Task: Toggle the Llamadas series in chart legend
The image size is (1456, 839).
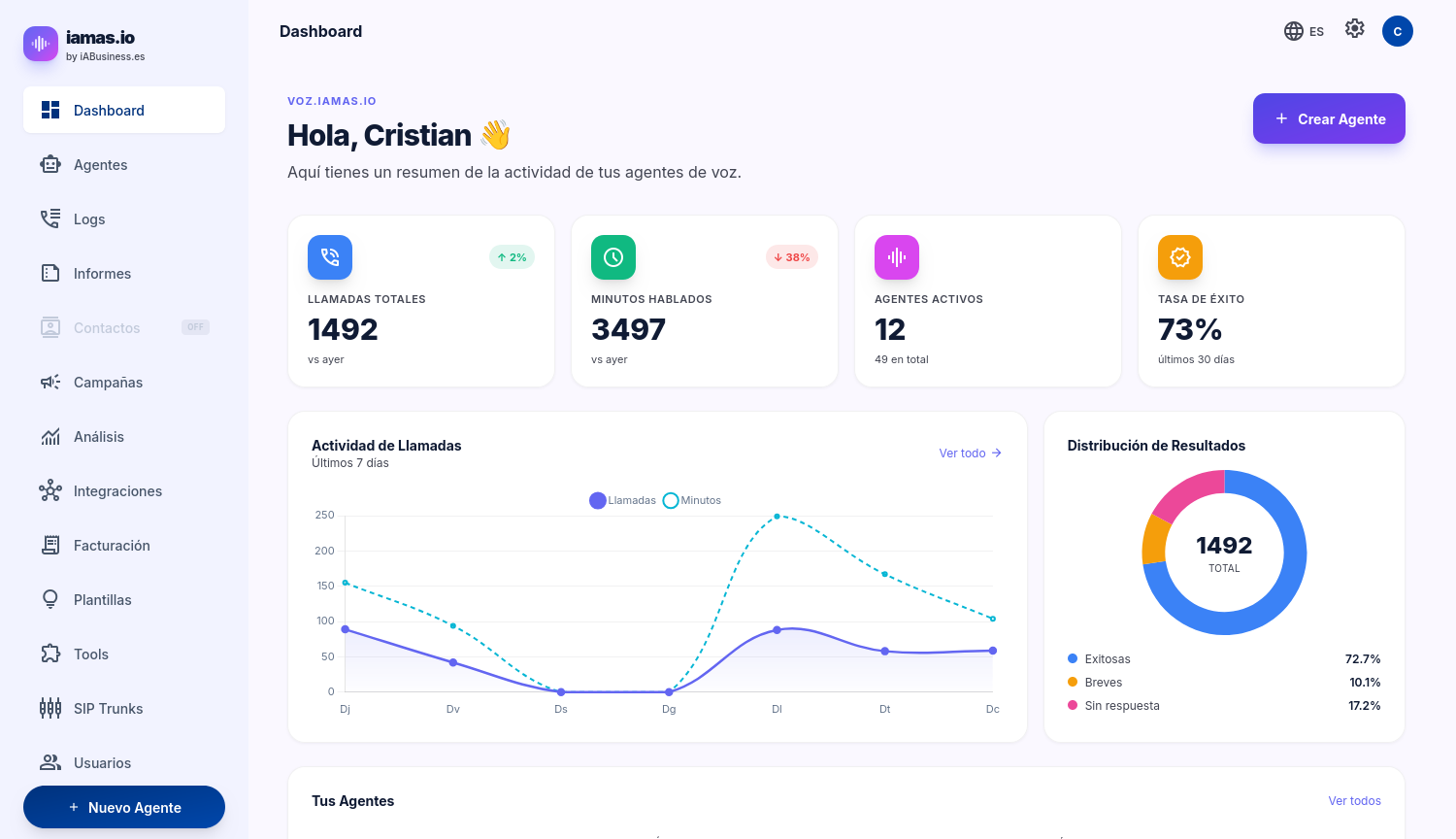Action: click(x=623, y=500)
